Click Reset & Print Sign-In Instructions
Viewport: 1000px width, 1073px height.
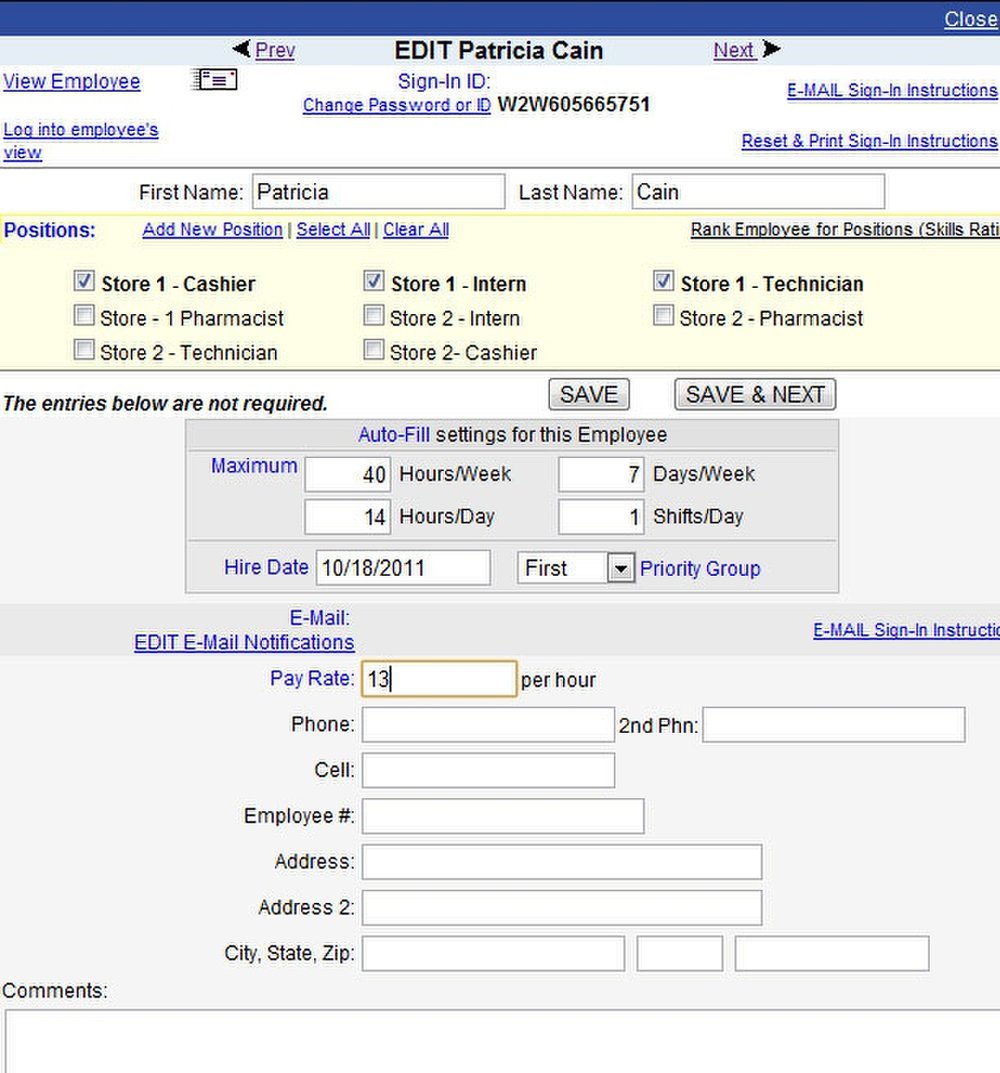tap(868, 141)
